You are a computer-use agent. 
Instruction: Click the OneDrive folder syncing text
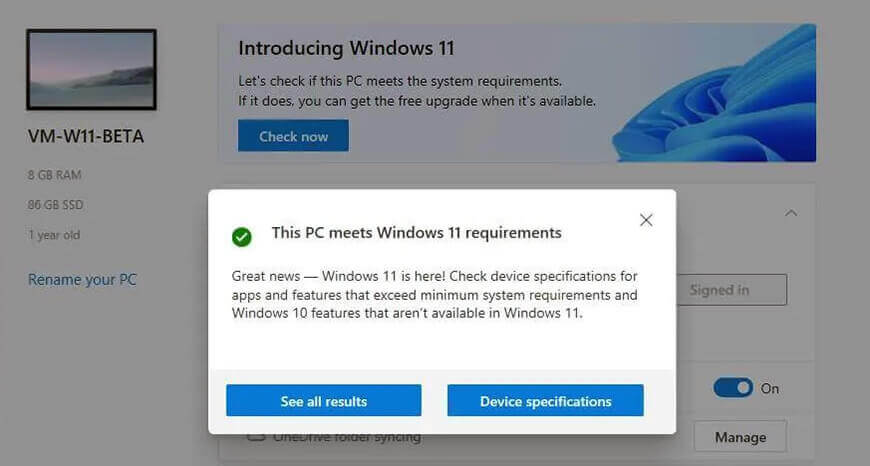347,437
